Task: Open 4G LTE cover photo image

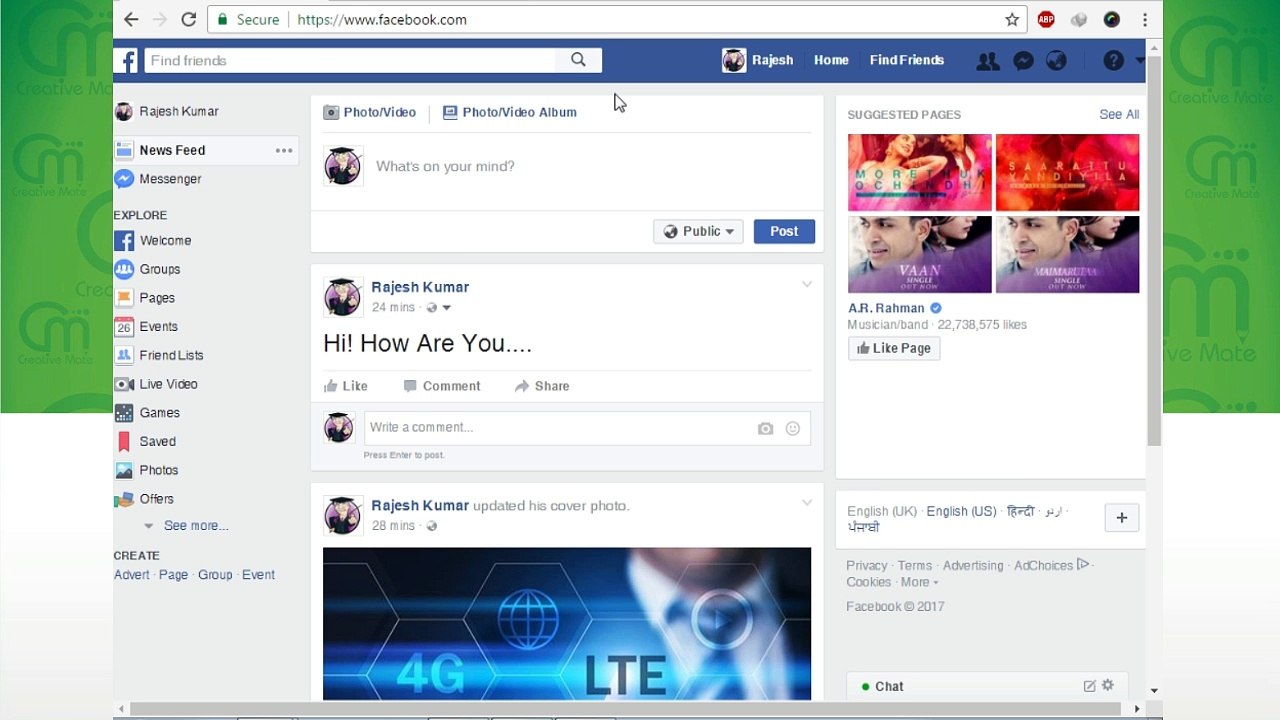Action: coord(567,623)
